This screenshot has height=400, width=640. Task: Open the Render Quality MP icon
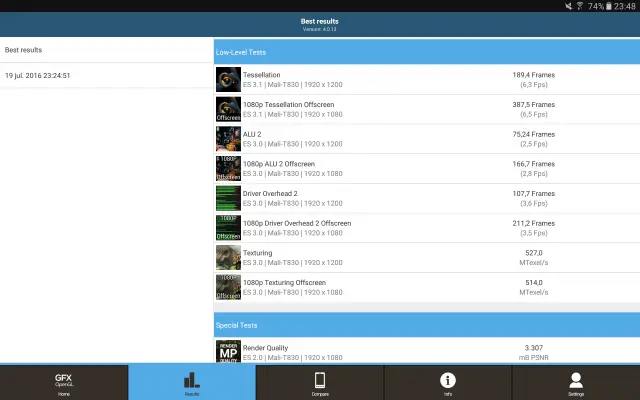[x=228, y=352]
